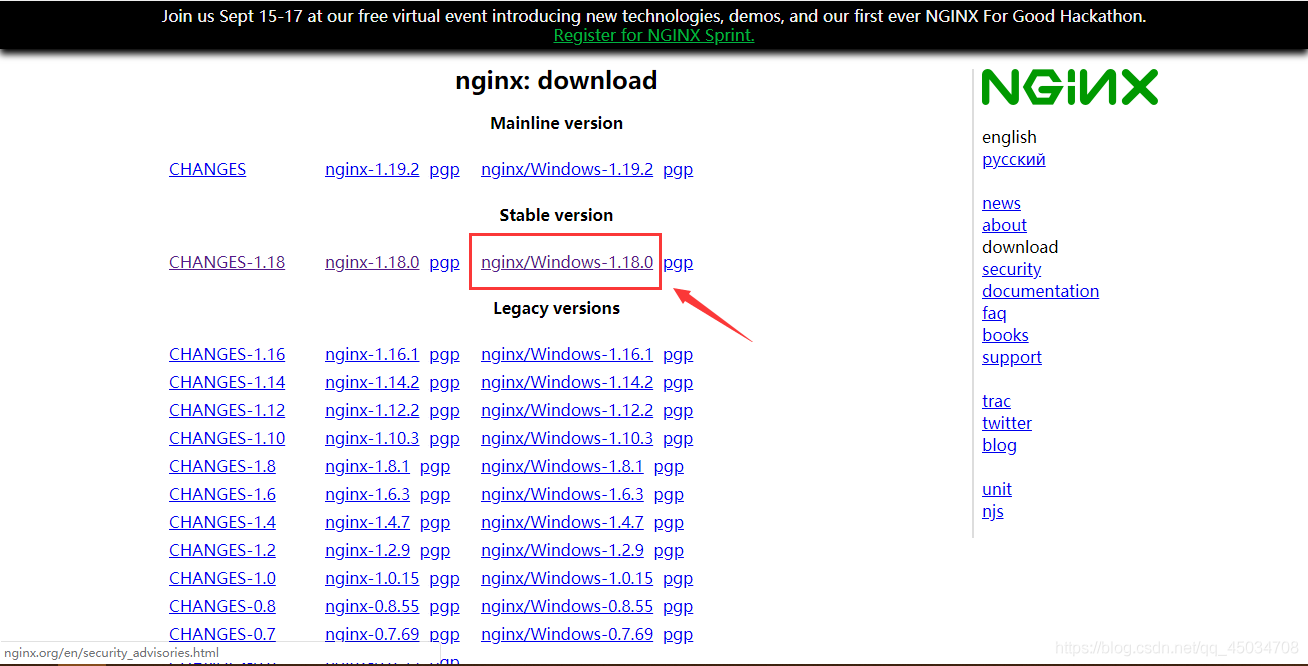Open the faq page
Viewport: 1308px width, 666px height.
[x=994, y=313]
